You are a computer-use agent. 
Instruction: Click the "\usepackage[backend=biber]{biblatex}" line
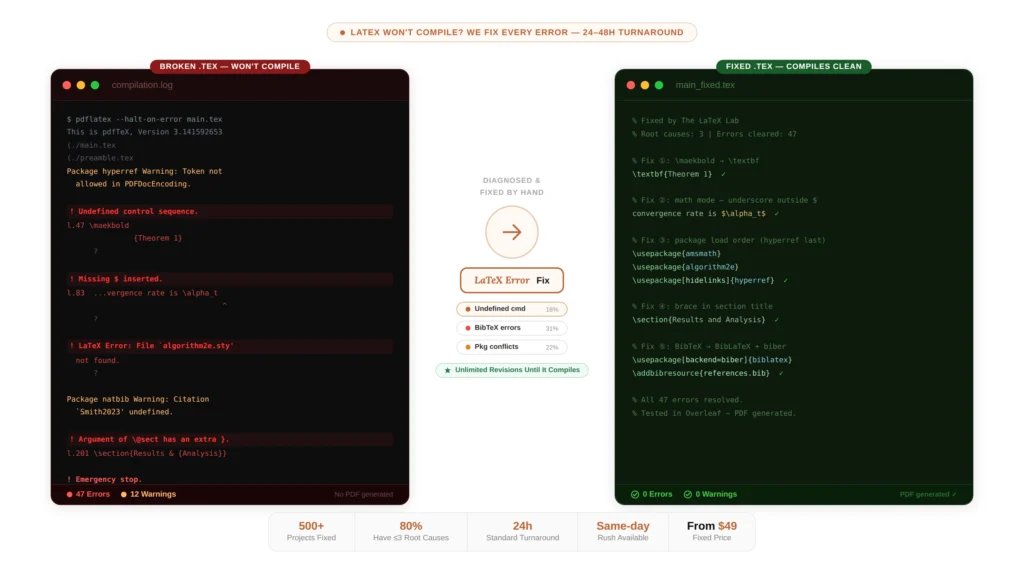click(x=712, y=360)
